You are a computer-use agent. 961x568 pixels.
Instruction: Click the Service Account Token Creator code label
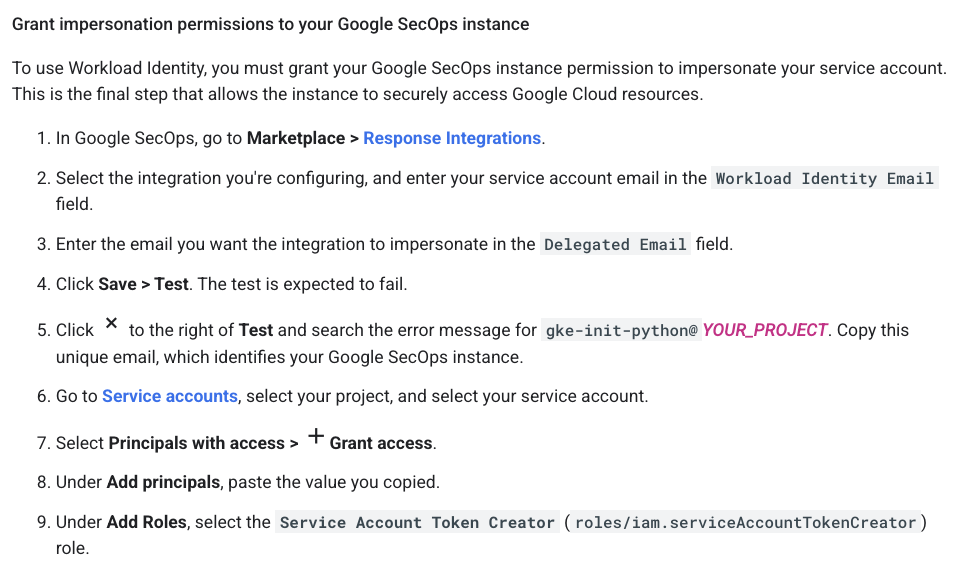tap(417, 523)
